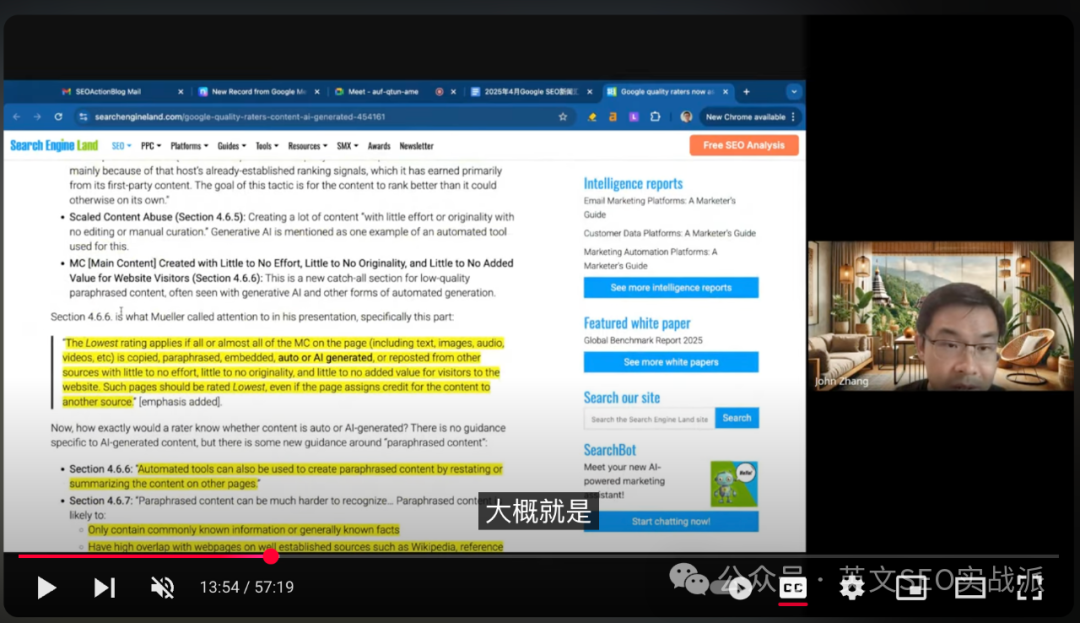Skip to the next video
Viewport: 1080px width, 623px height.
click(104, 588)
